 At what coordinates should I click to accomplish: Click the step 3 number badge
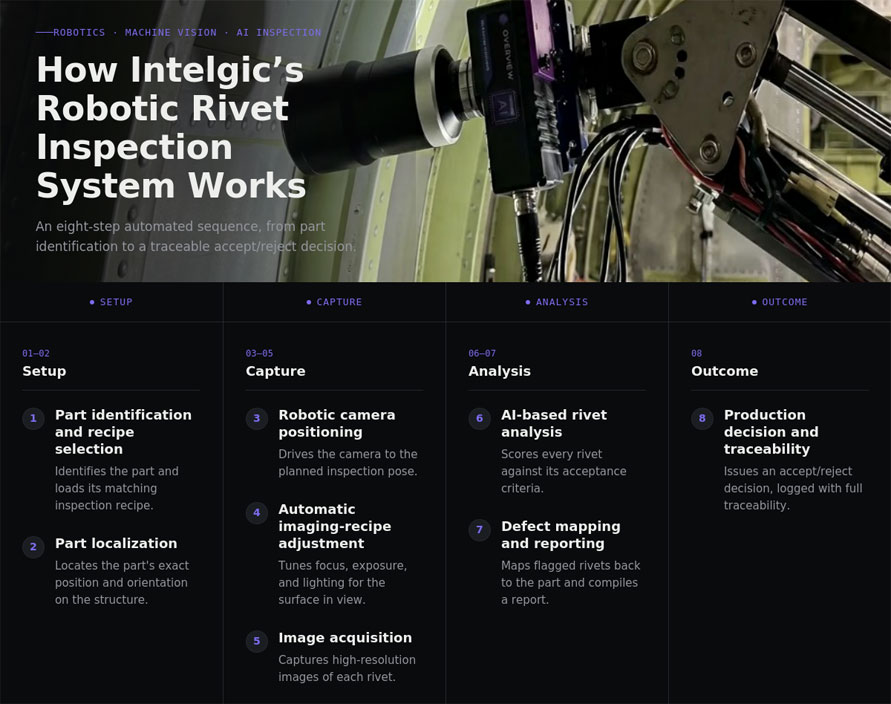[x=257, y=419]
